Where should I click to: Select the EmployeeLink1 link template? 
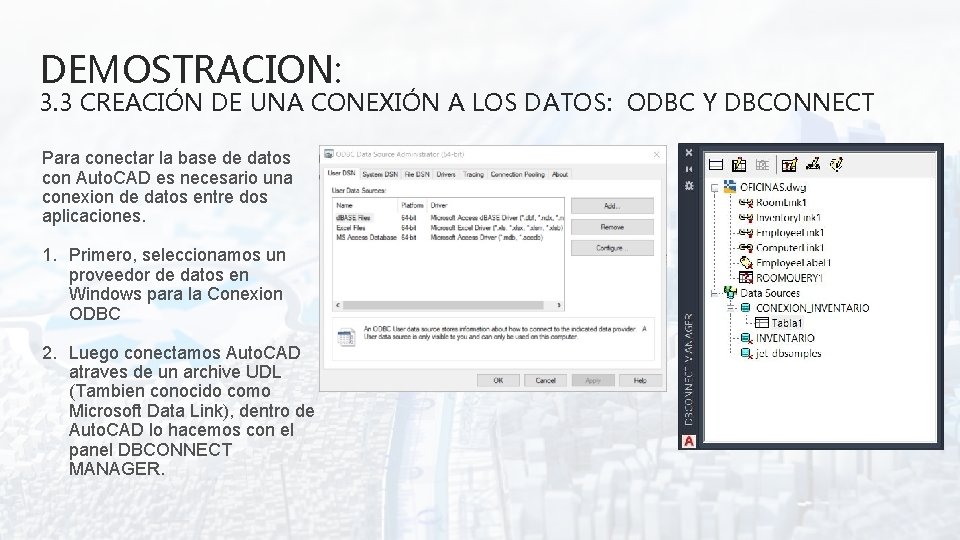point(781,233)
